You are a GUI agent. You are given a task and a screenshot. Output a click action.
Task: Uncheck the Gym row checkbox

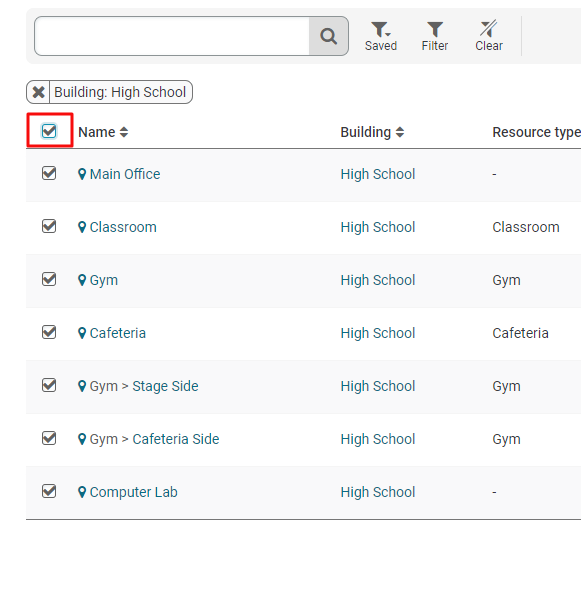point(49,279)
